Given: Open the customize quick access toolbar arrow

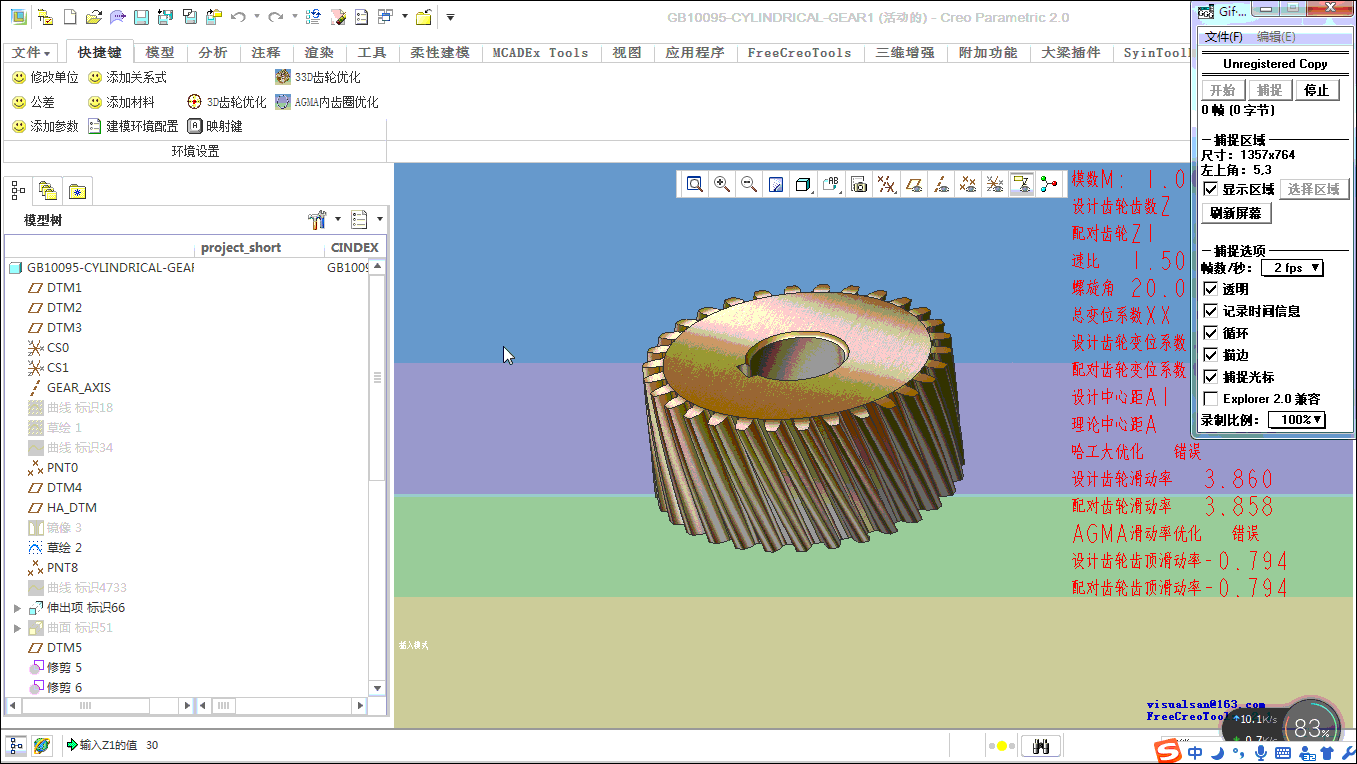Looking at the screenshot, I should (x=450, y=17).
